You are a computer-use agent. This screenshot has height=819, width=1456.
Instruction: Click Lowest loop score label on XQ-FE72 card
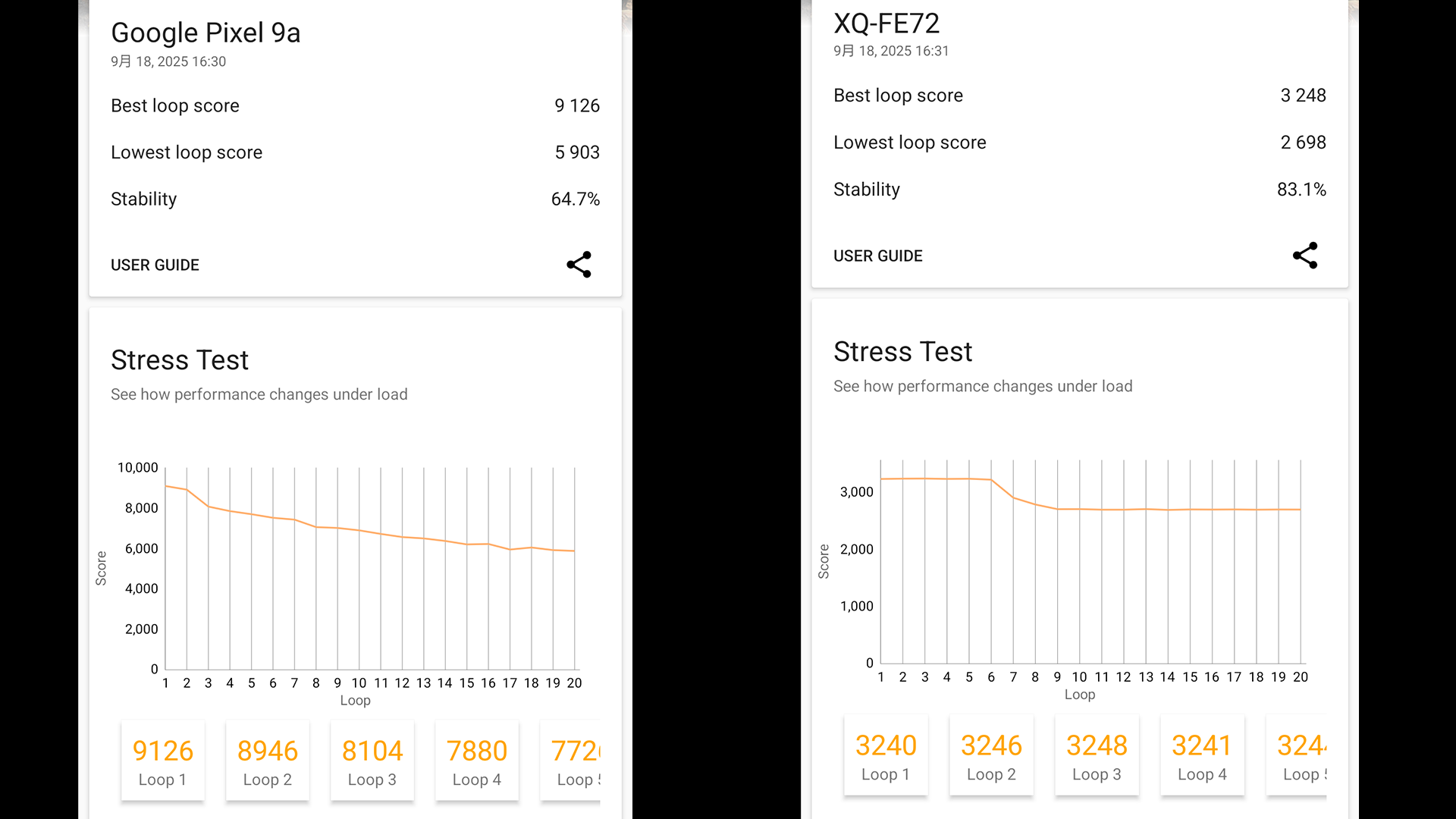click(909, 142)
